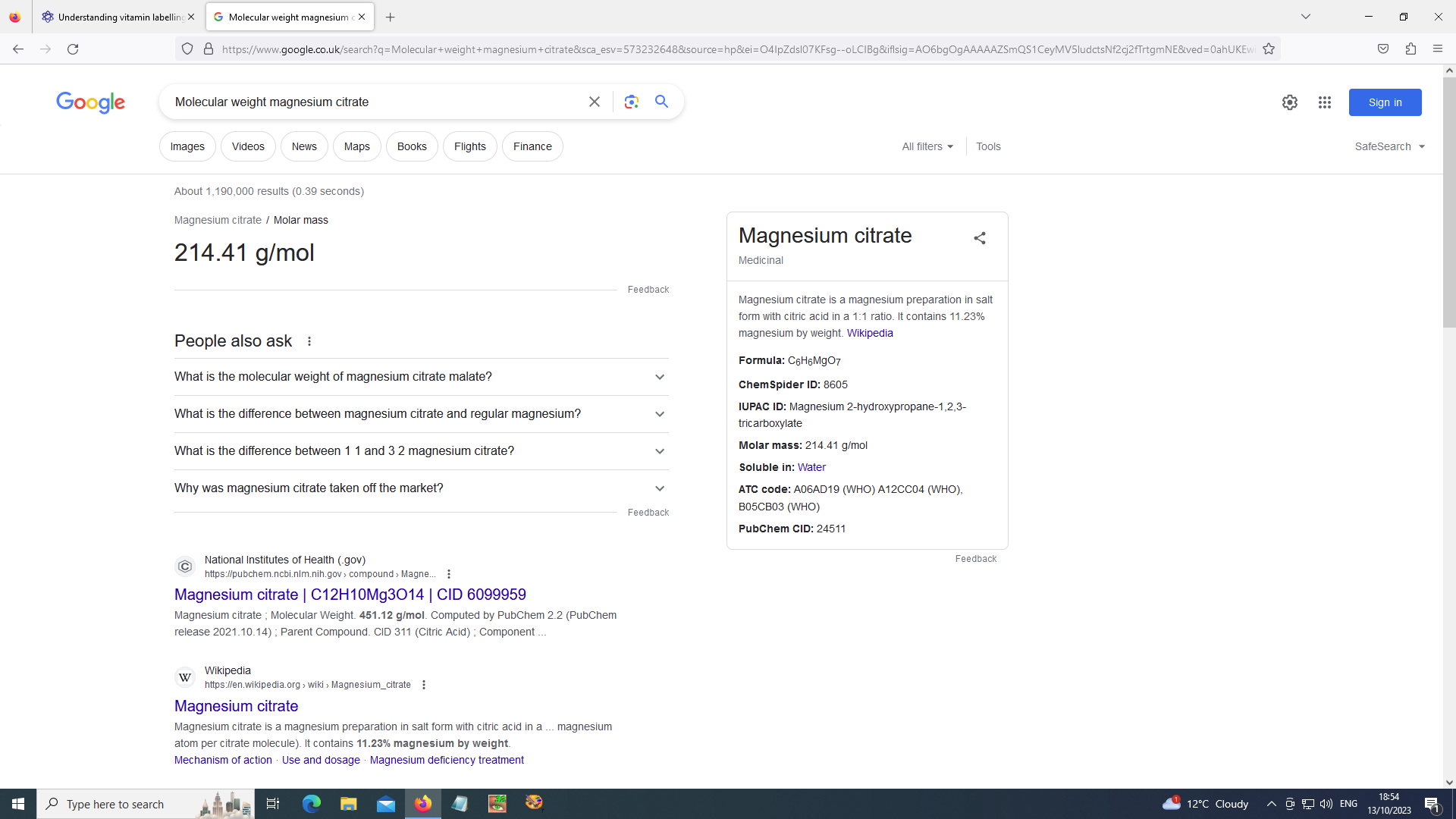Share the Magnesium citrate knowledge panel
This screenshot has height=819, width=1456.
tap(980, 238)
